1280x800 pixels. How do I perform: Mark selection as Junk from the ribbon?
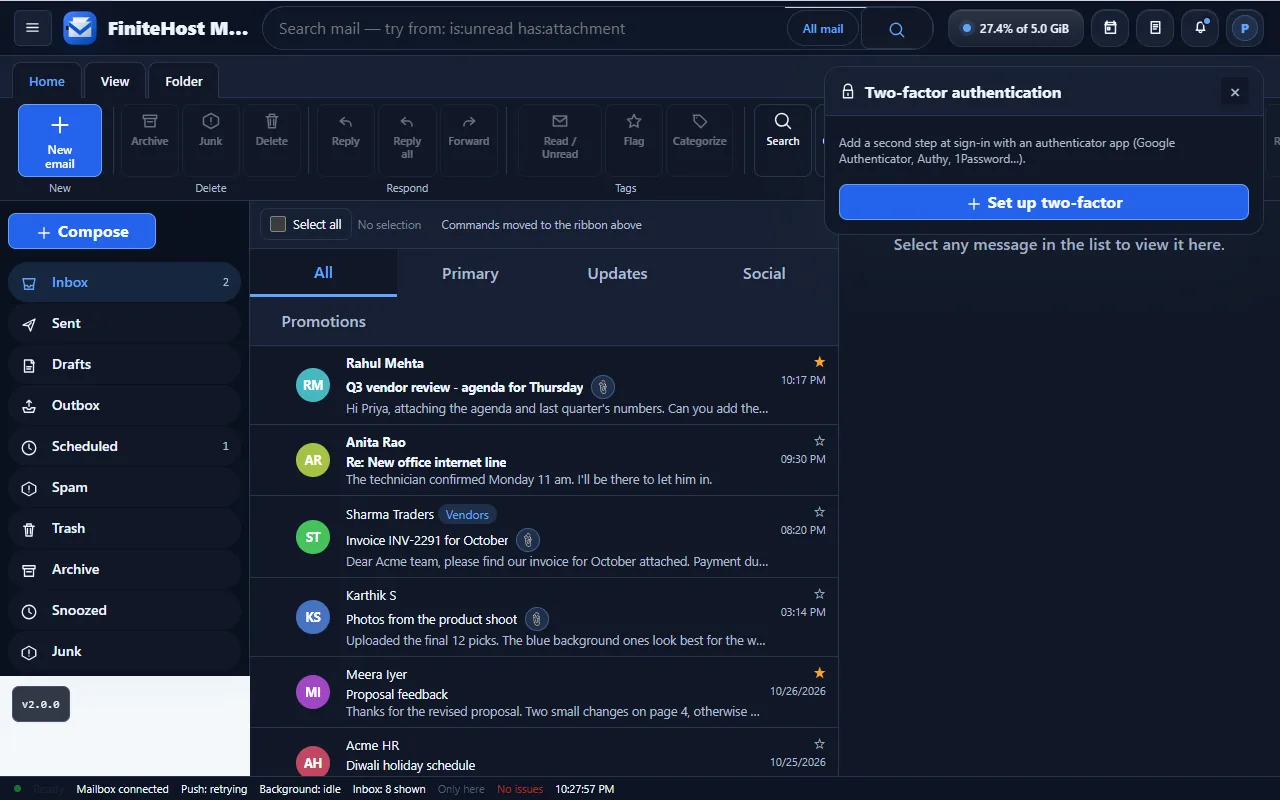[x=211, y=140]
